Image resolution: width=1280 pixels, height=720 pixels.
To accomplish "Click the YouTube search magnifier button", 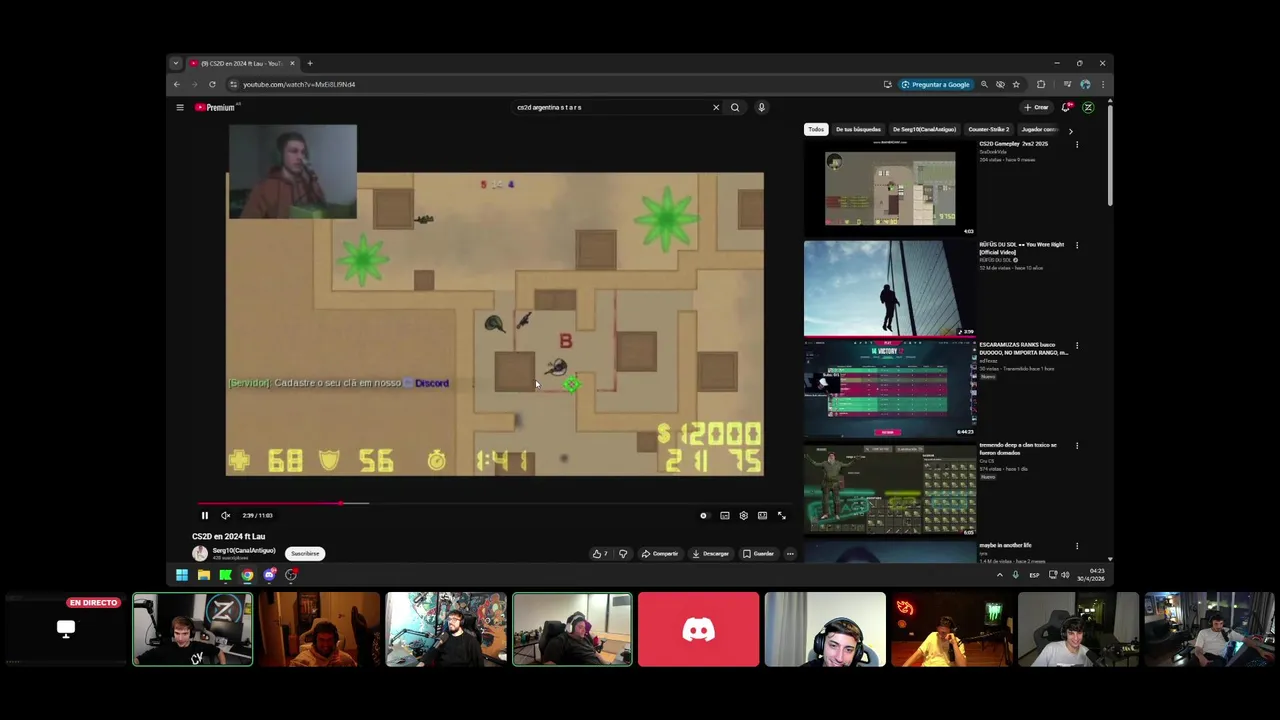I will [735, 107].
